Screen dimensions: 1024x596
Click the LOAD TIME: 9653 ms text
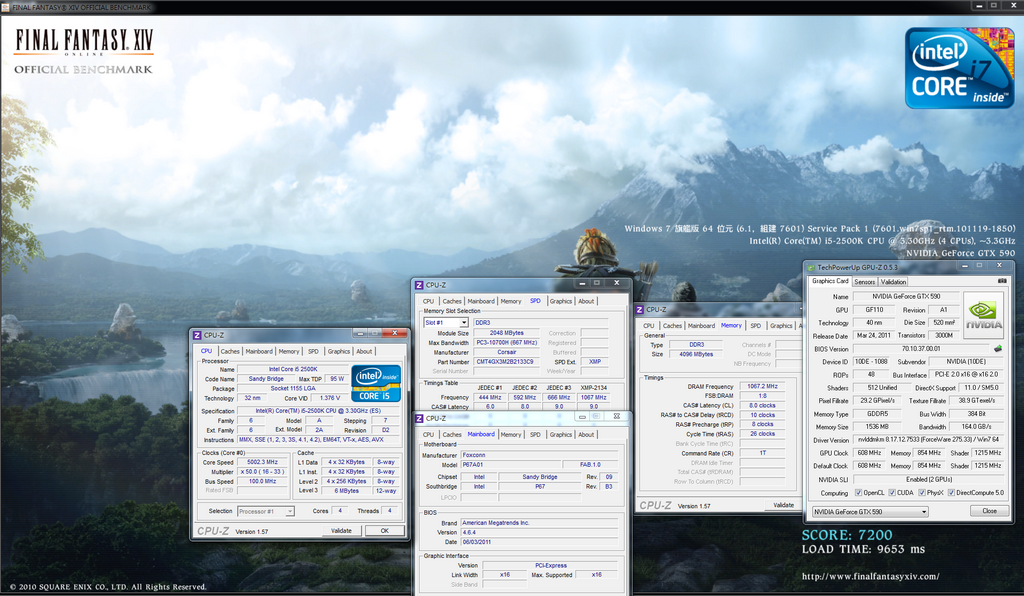tap(863, 550)
